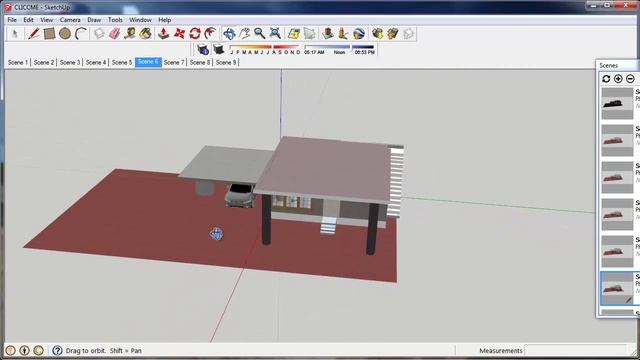Select the second scene thumbnail in Scenes panel

click(617, 140)
